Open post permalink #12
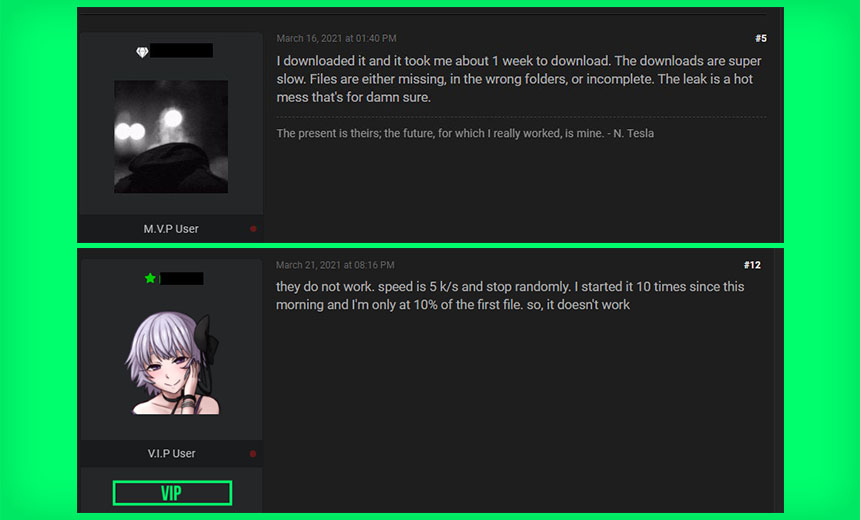Screen dimensions: 860x520 pyautogui.click(x=752, y=265)
